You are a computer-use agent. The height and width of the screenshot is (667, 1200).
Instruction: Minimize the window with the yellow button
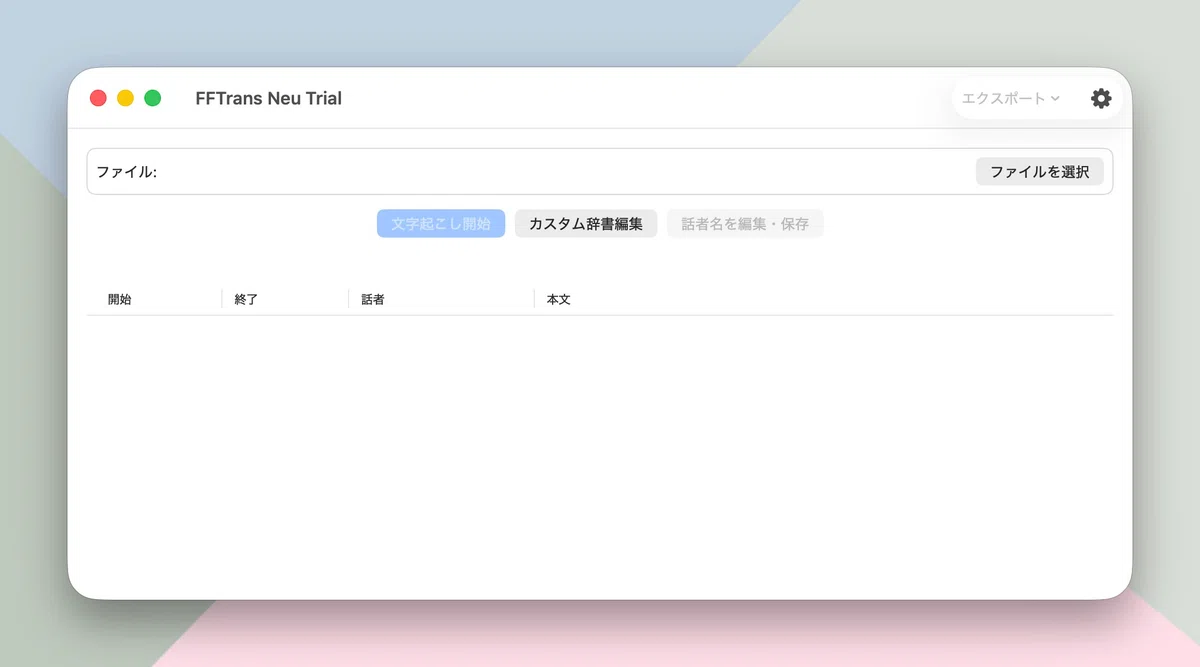coord(125,98)
